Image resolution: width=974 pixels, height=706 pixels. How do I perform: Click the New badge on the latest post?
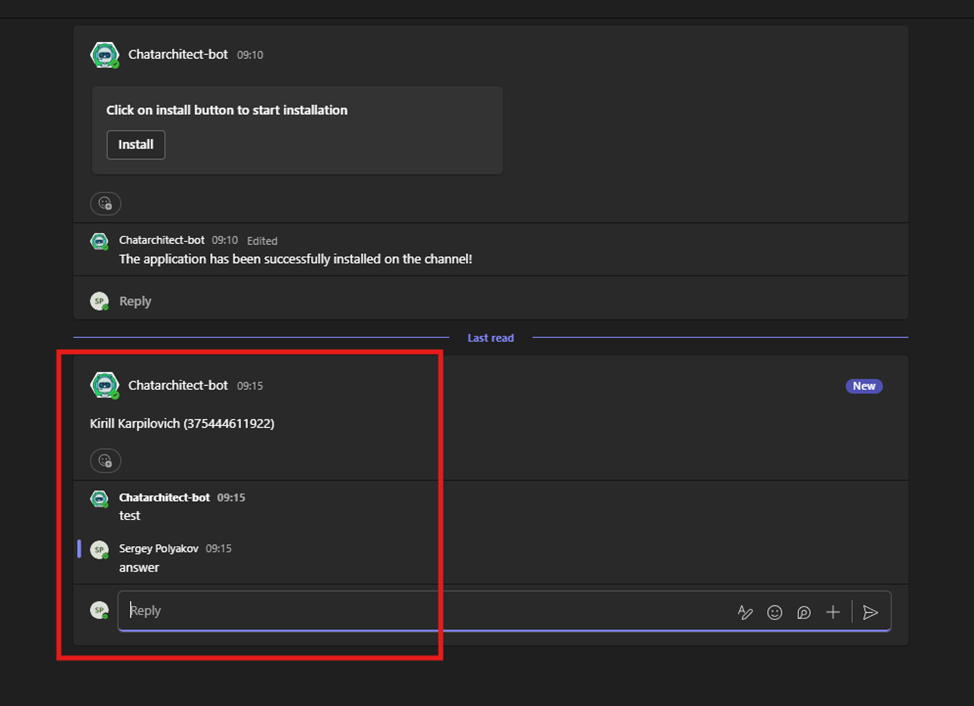click(863, 386)
